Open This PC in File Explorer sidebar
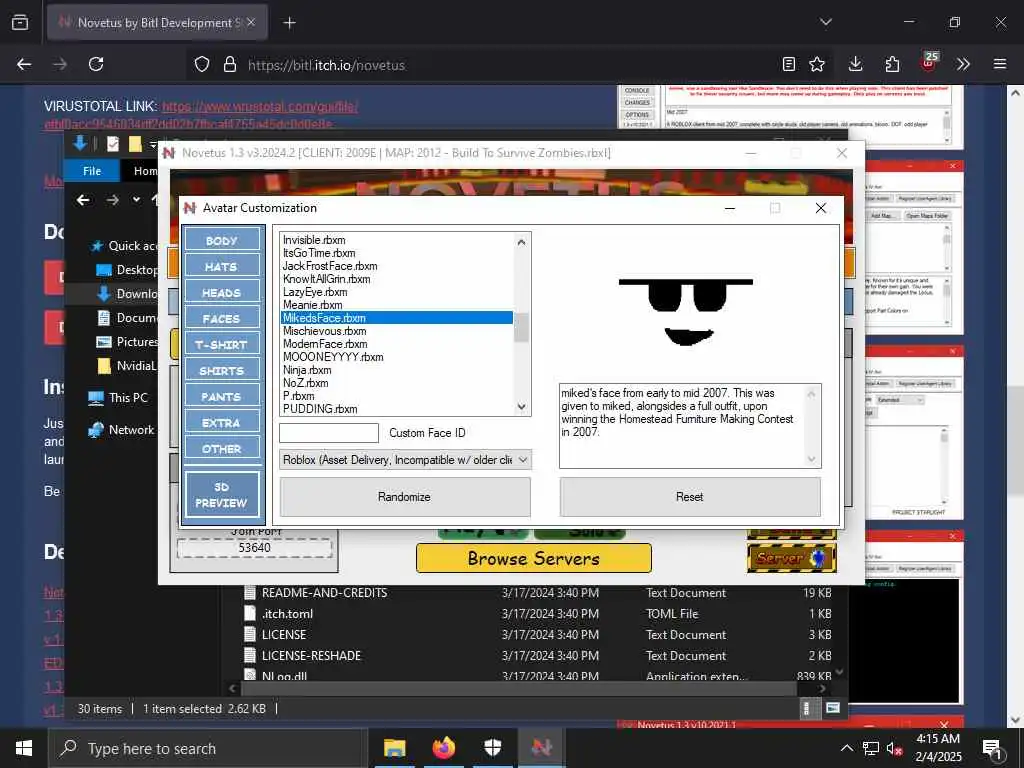Image resolution: width=1024 pixels, height=768 pixels. click(x=119, y=398)
